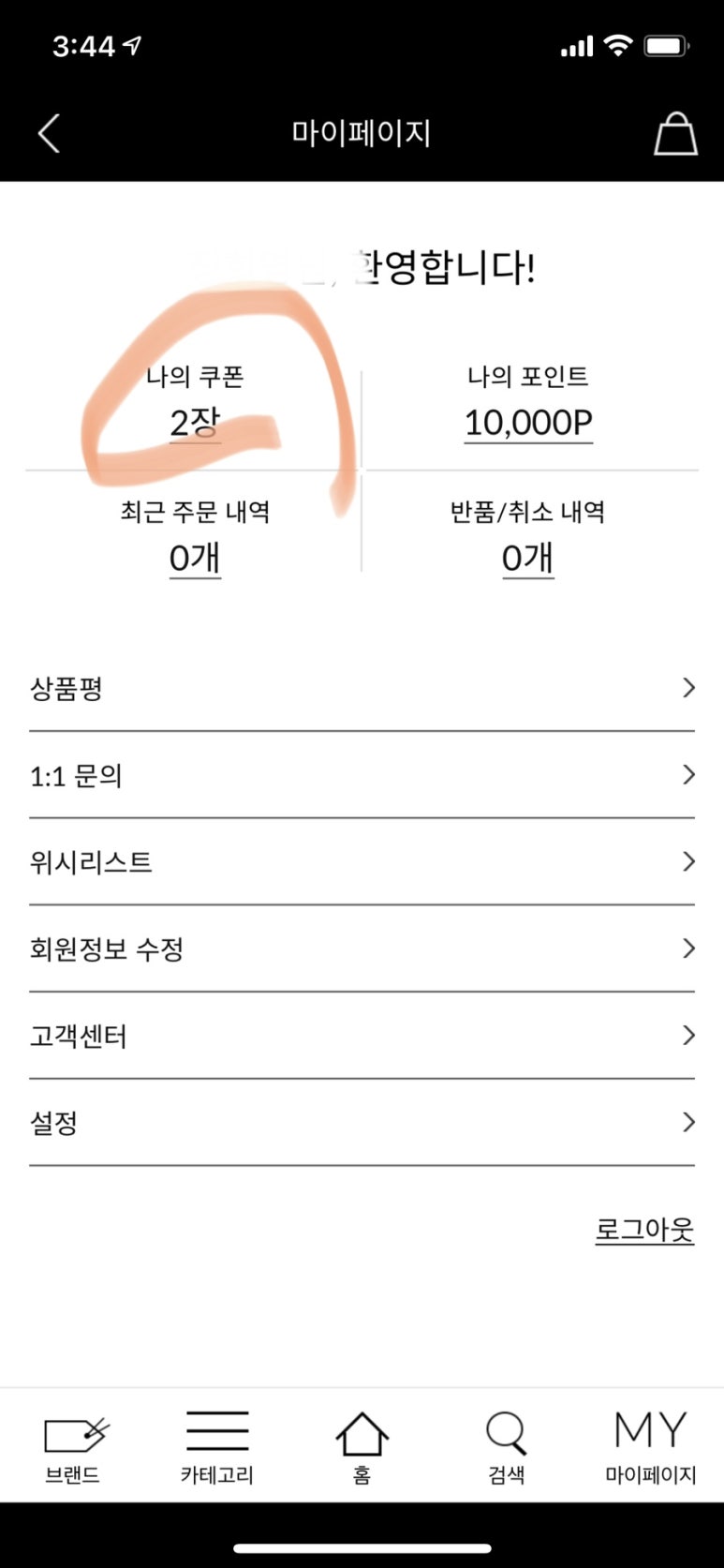This screenshot has width=724, height=1568.
Task: Open the category hamburger menu icon
Action: tap(217, 1431)
